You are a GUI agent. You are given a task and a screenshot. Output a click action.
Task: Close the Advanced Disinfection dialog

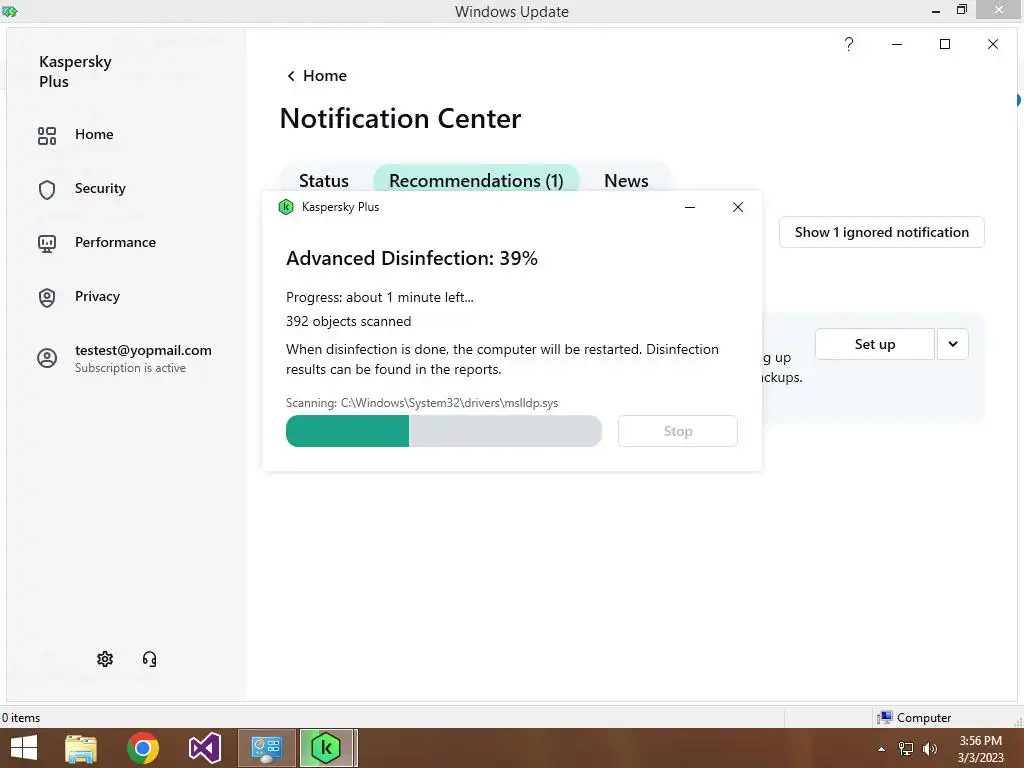click(x=738, y=207)
